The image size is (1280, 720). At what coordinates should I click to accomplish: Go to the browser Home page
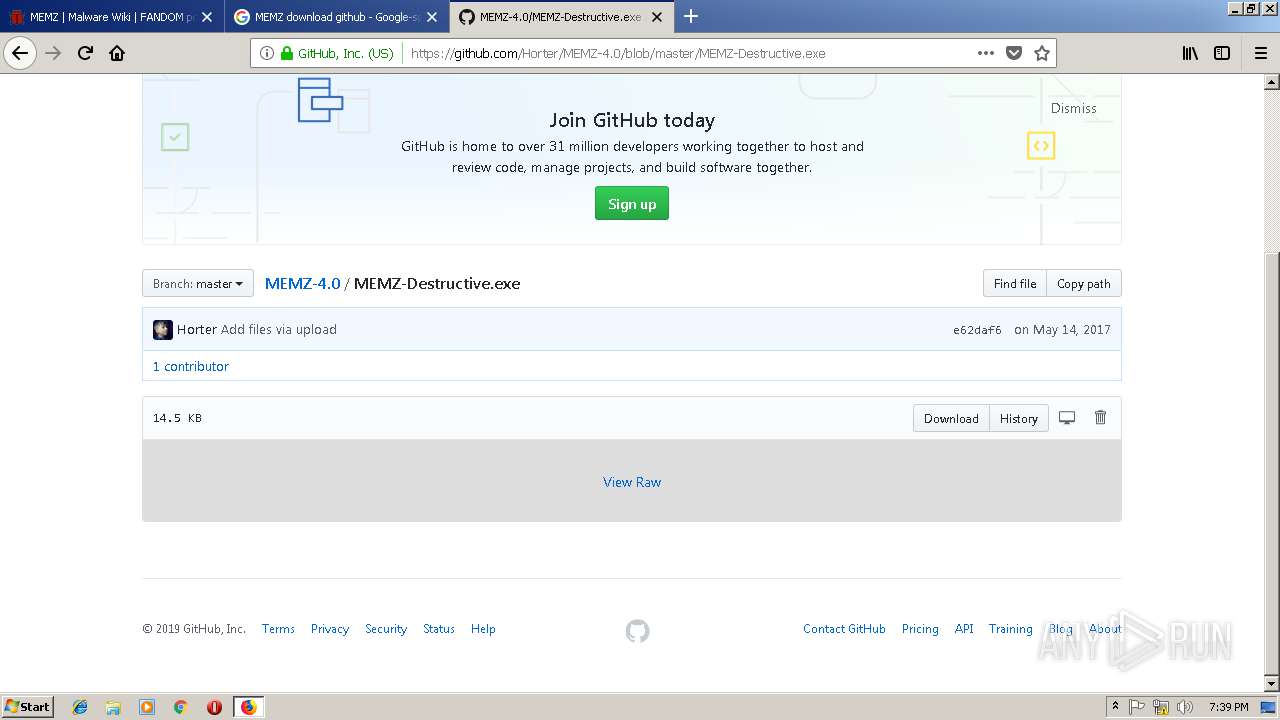click(117, 53)
